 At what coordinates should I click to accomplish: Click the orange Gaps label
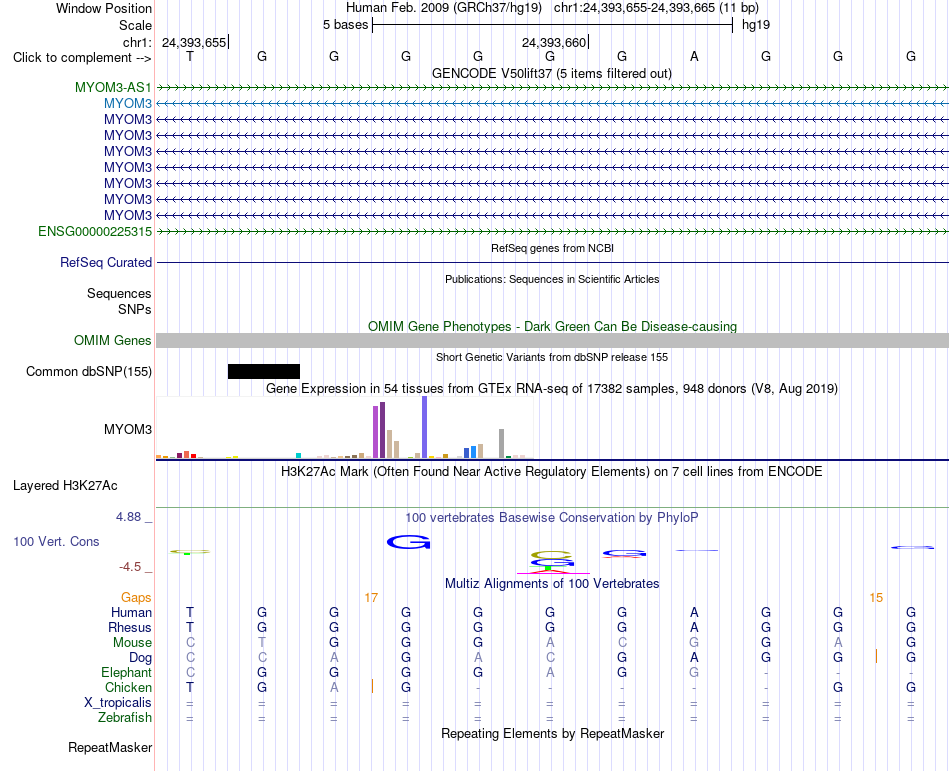pos(136,598)
